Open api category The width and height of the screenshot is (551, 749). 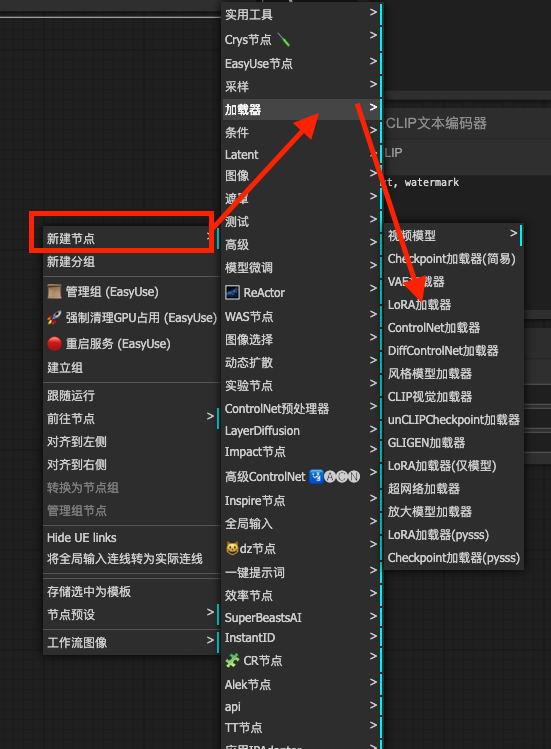click(x=302, y=706)
